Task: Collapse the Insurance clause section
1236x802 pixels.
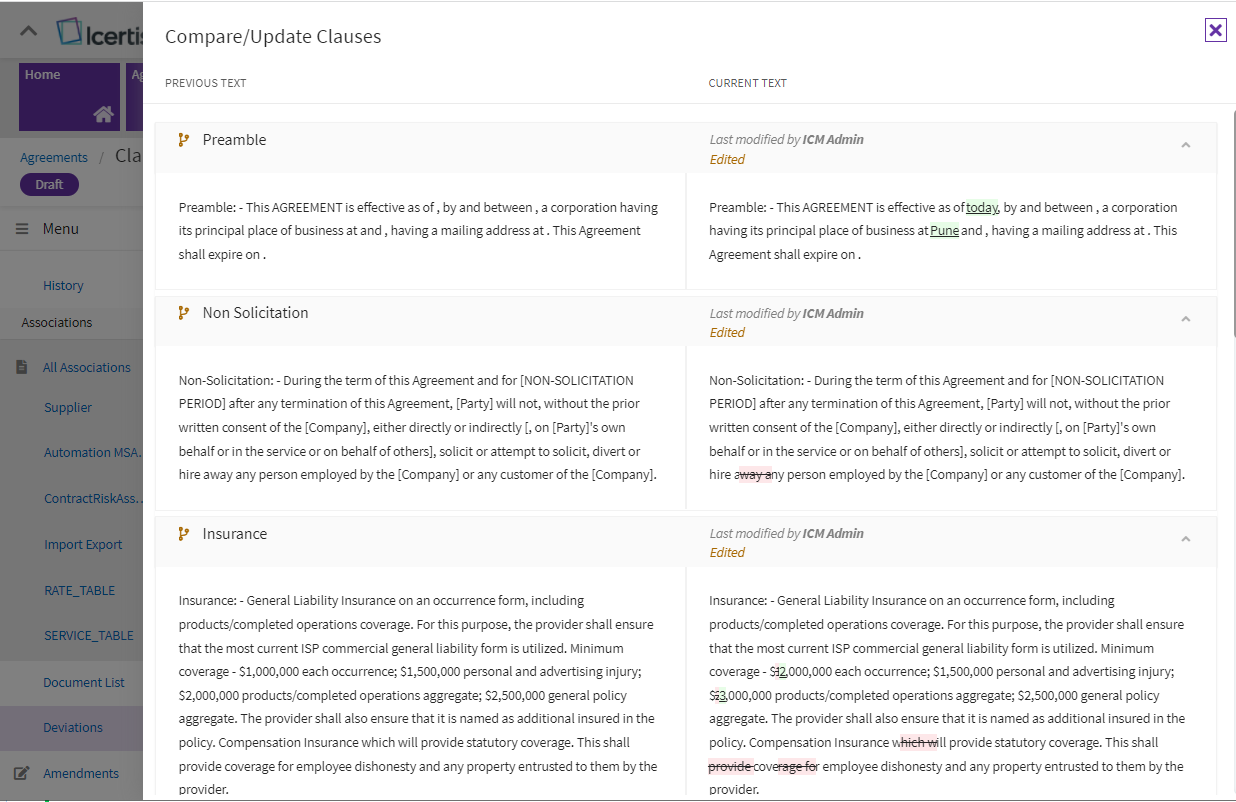Action: click(1185, 540)
